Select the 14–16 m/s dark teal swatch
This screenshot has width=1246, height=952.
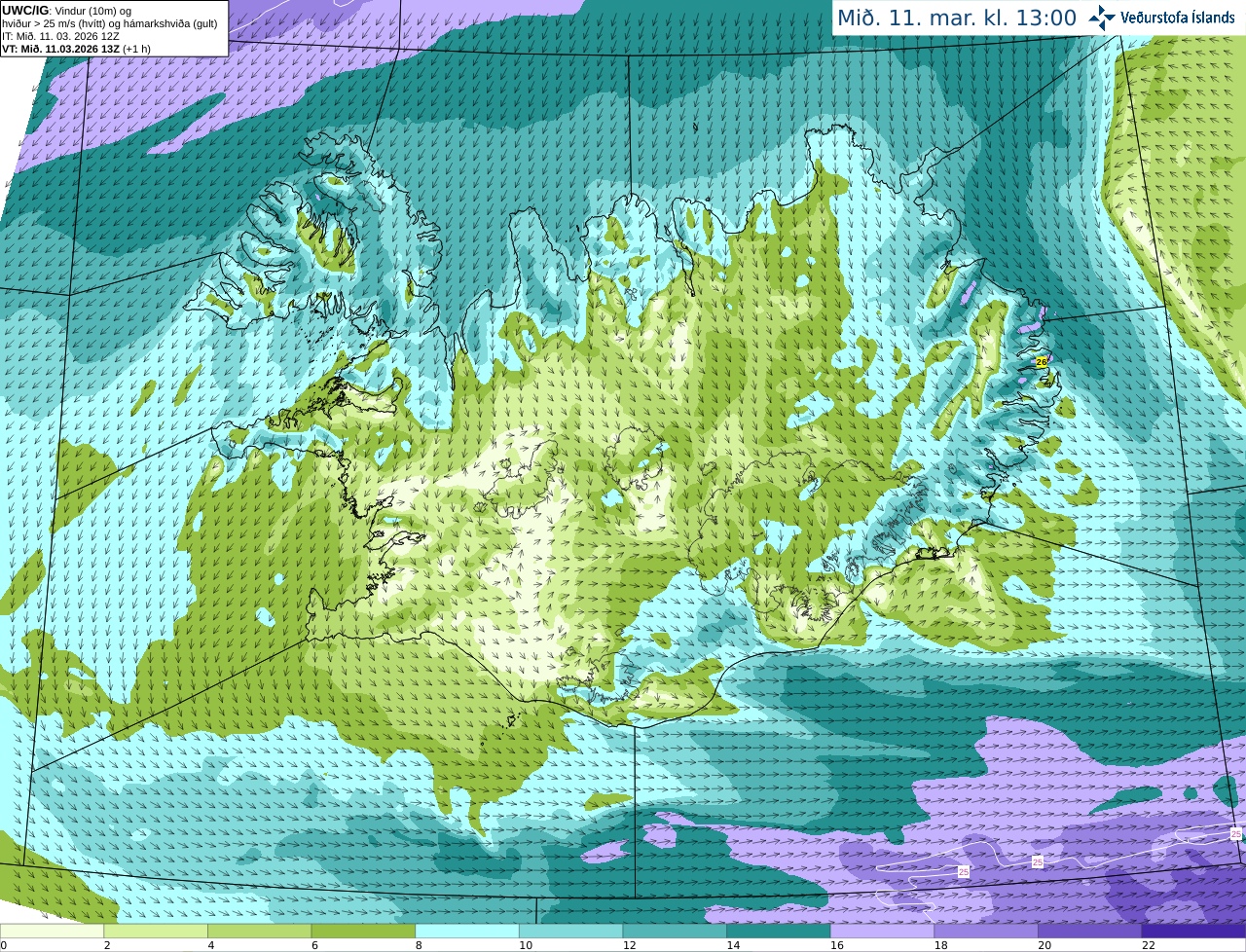[779, 931]
